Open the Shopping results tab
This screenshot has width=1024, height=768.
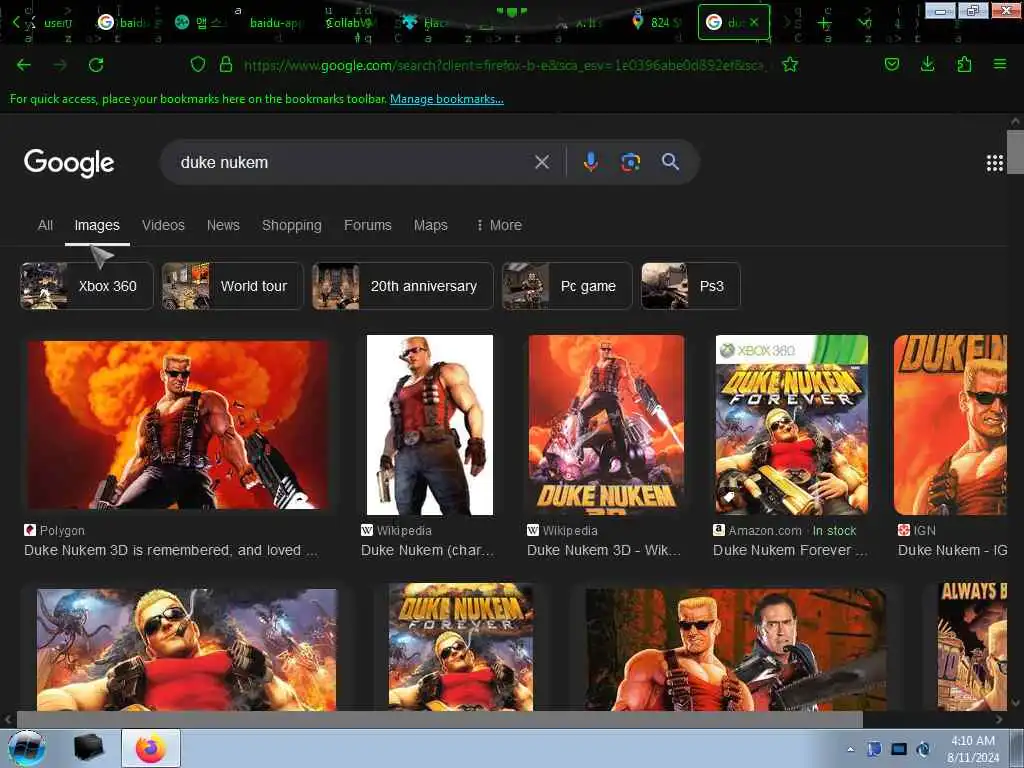point(291,225)
